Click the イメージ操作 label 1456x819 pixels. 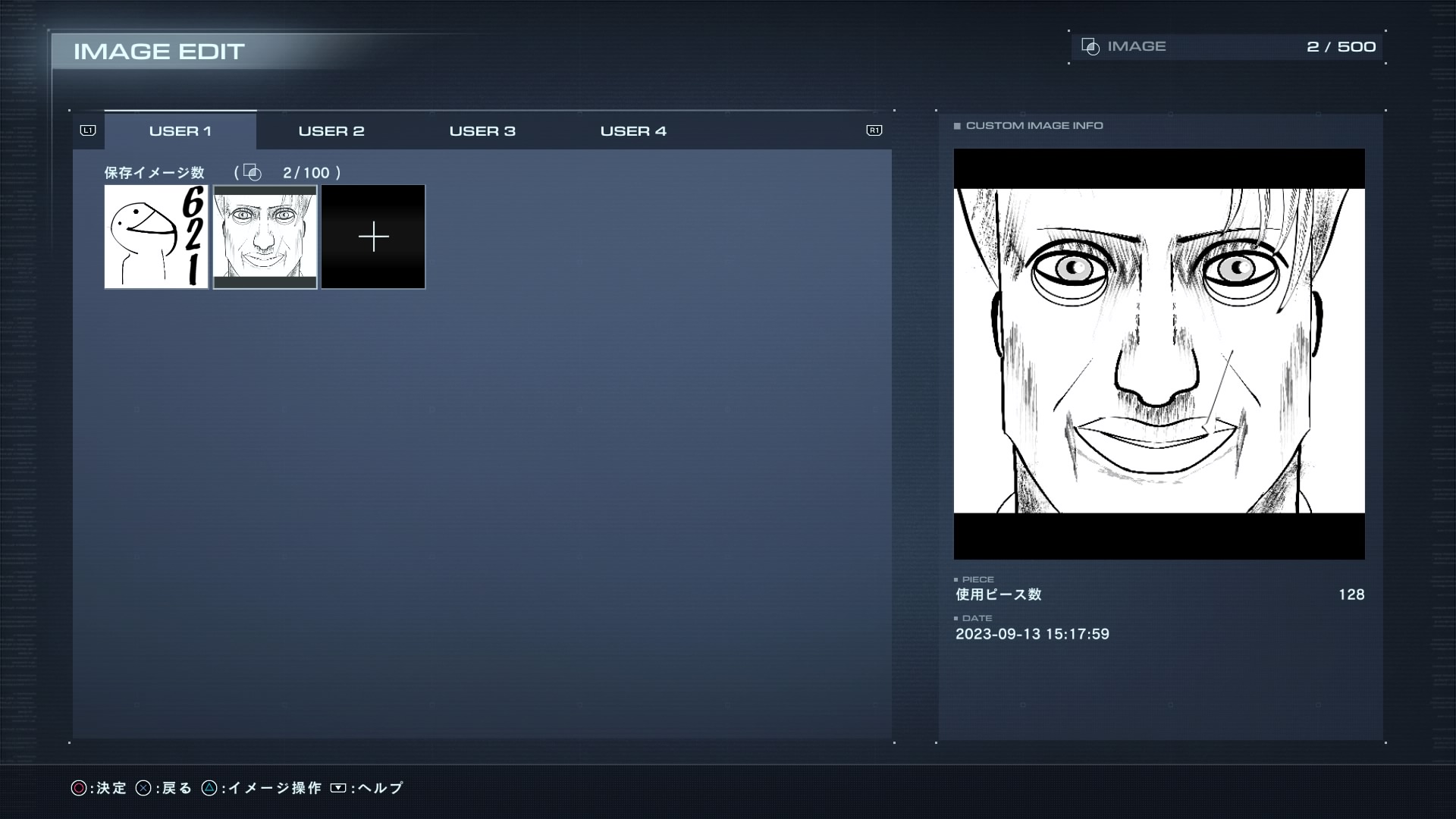point(275,789)
